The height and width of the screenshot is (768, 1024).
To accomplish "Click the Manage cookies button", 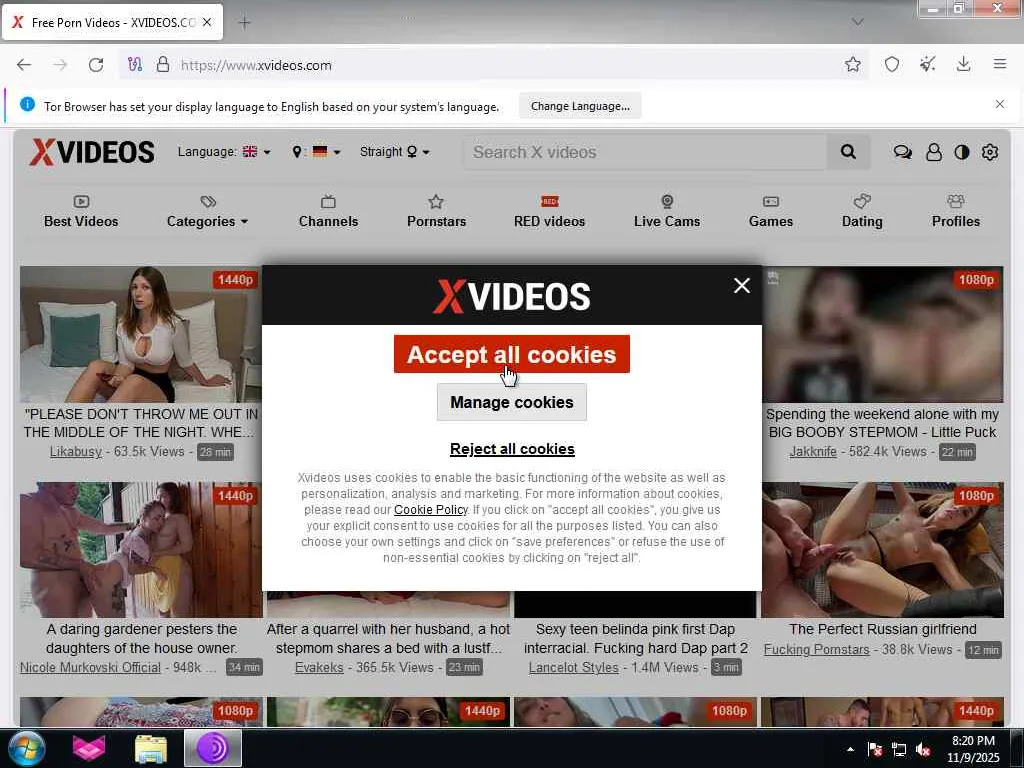I will click(511, 402).
